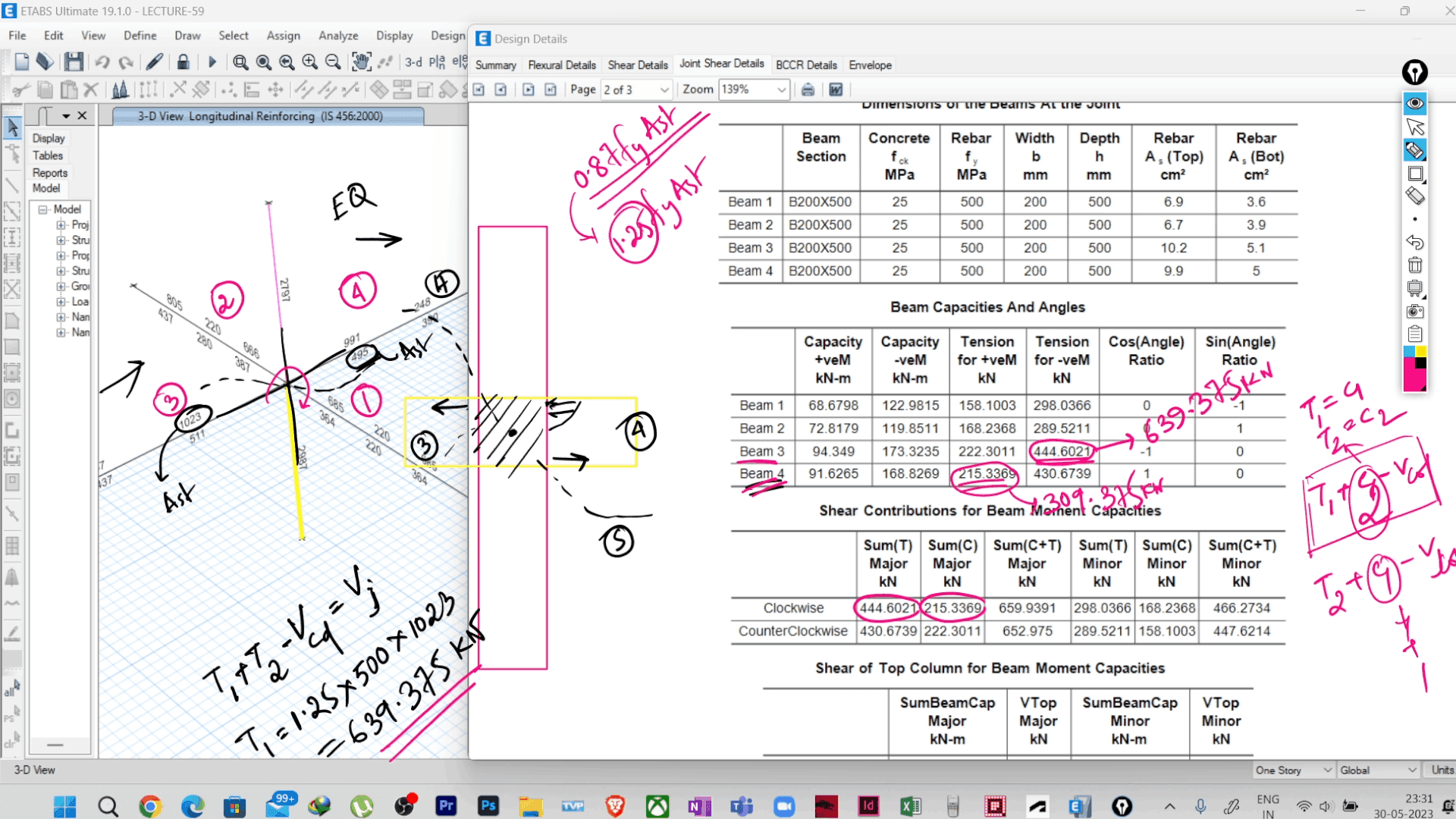Screen dimensions: 1456x819
Task: Click the camera screenshot icon in annotation toolbar
Action: (1415, 311)
